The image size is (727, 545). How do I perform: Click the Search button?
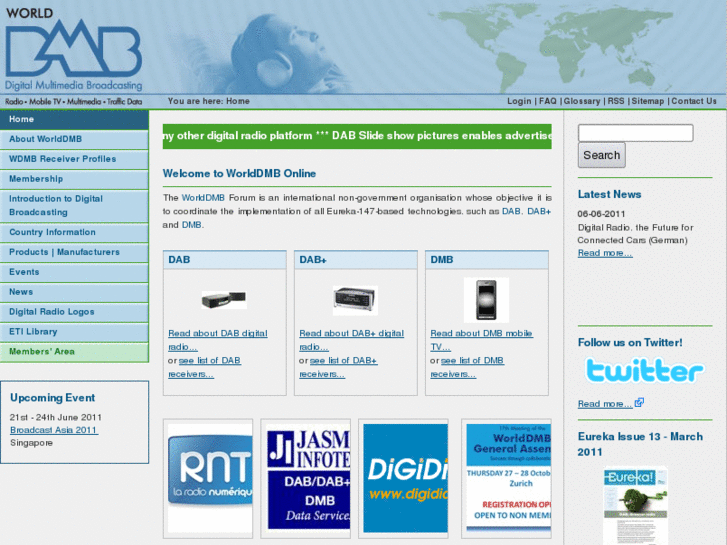coord(601,155)
